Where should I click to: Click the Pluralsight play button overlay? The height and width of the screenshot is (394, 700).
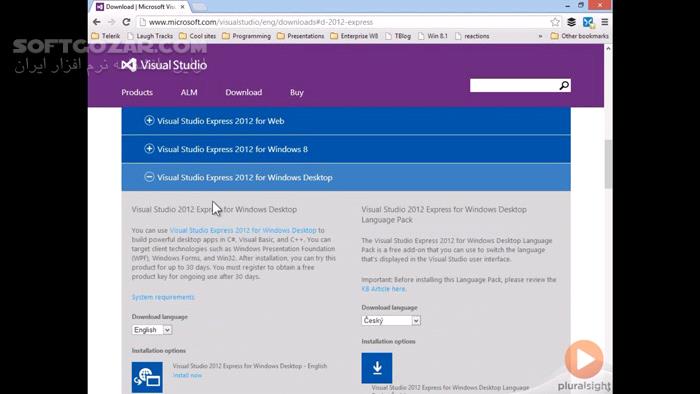(x=584, y=359)
